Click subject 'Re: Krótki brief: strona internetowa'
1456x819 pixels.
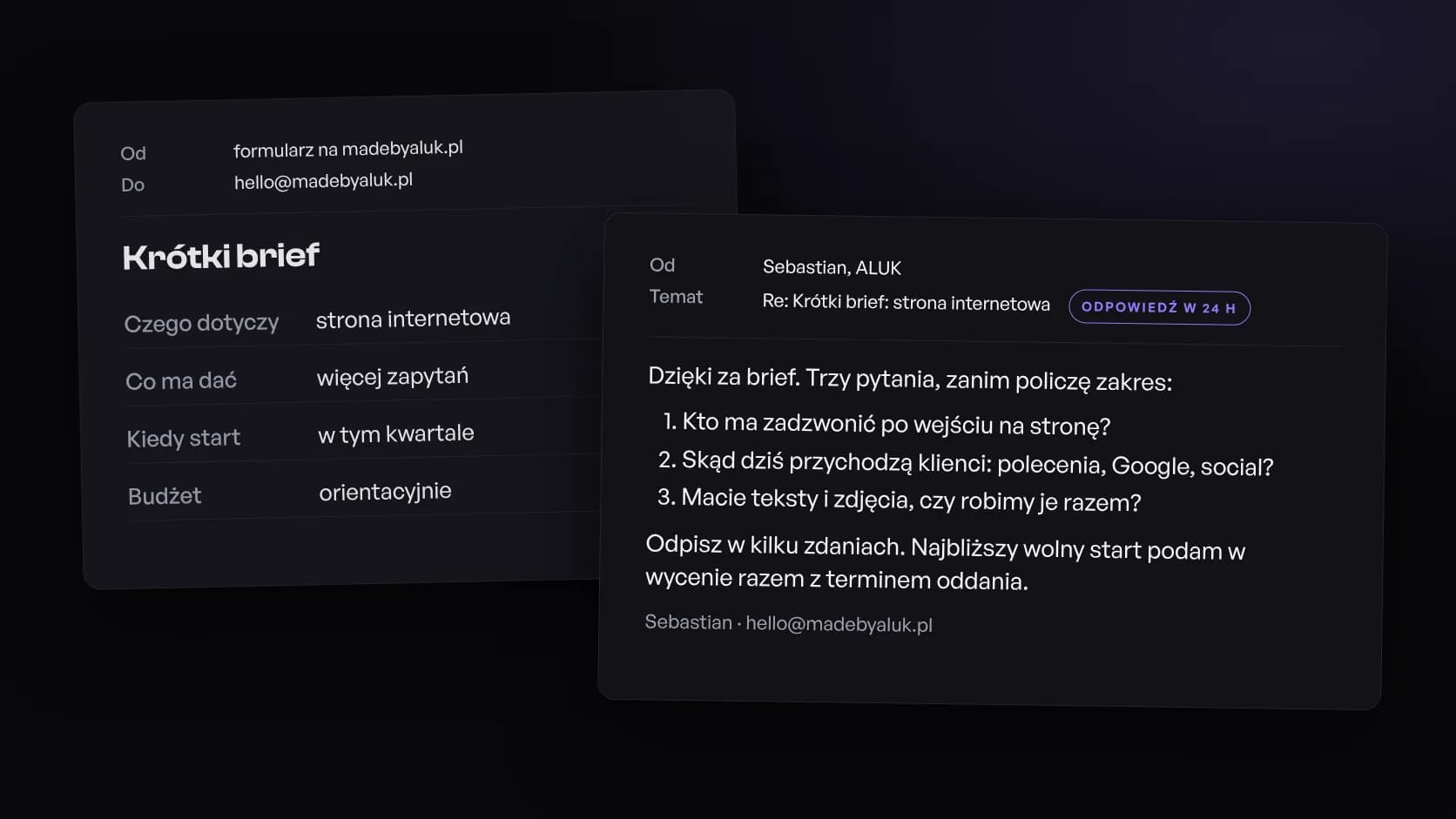[x=906, y=303]
